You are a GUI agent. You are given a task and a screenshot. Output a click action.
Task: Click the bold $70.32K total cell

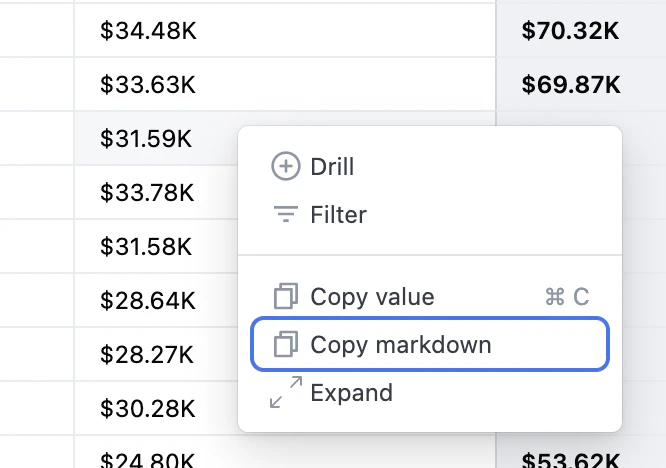pos(581,31)
